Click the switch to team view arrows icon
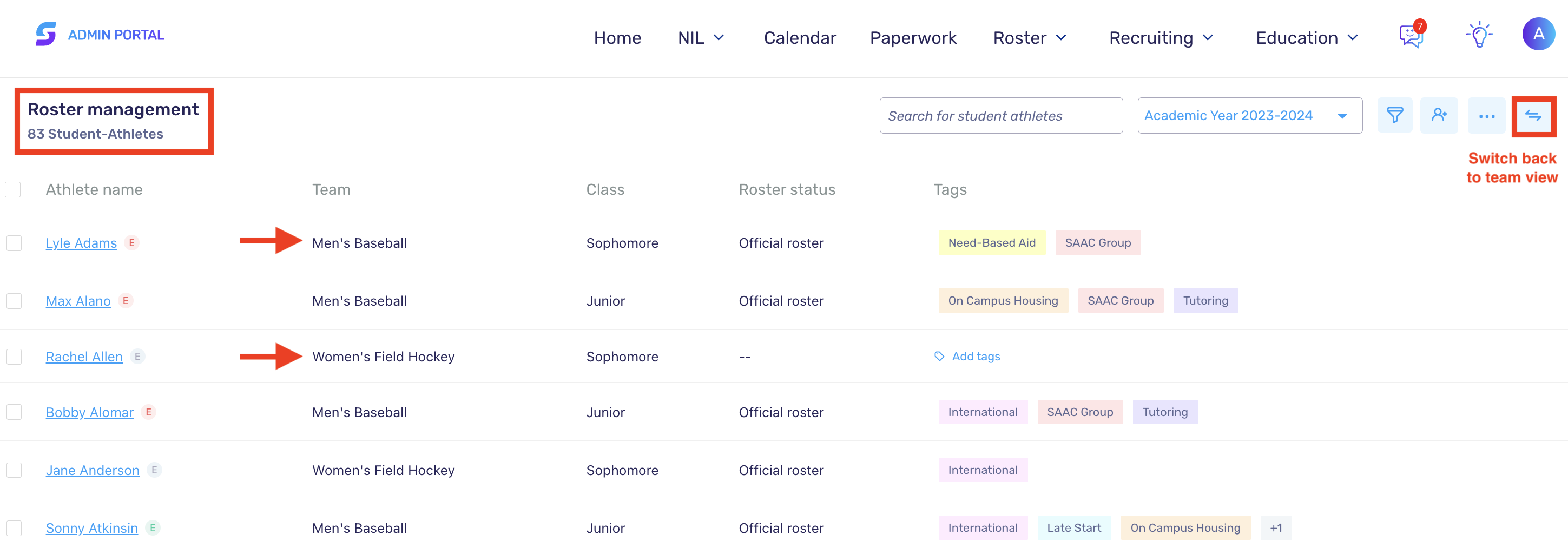 (x=1533, y=116)
